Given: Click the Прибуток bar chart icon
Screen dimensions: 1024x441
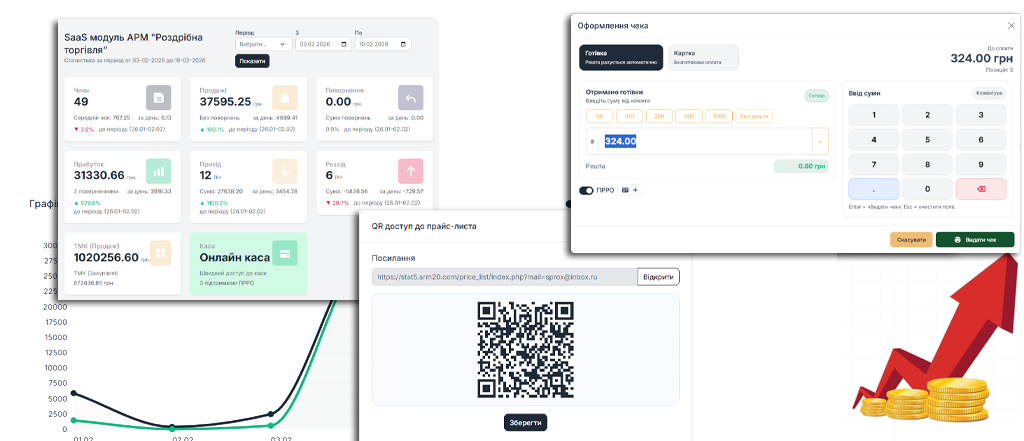Looking at the screenshot, I should coord(158,171).
